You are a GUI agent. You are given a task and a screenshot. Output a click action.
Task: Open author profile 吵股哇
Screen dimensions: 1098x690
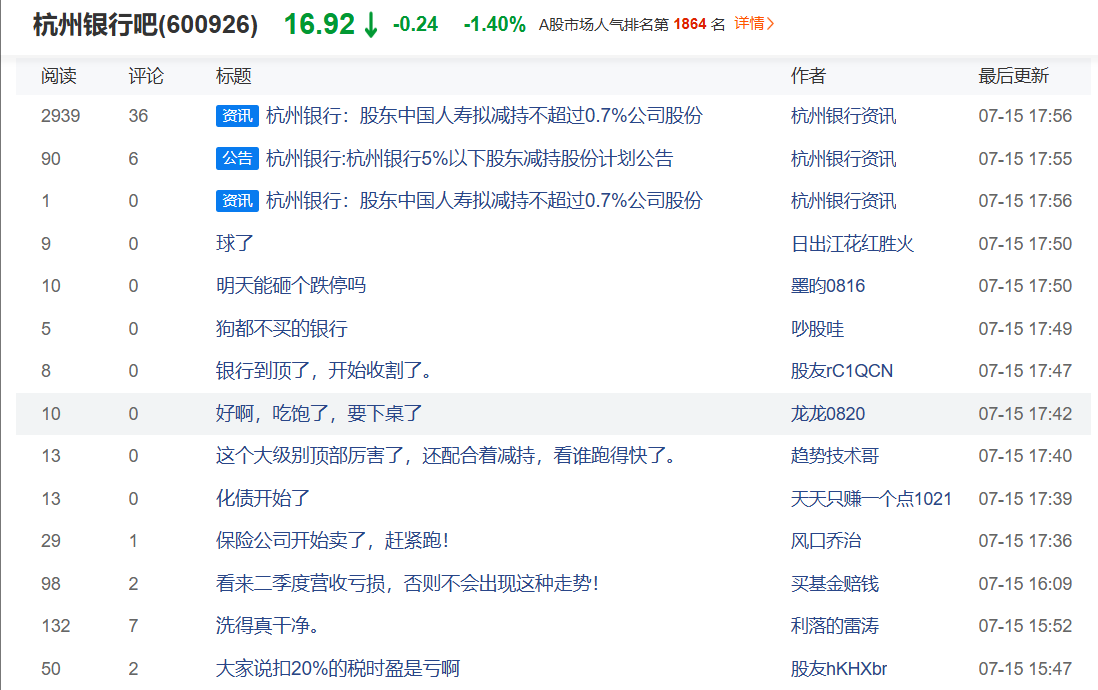click(x=817, y=329)
